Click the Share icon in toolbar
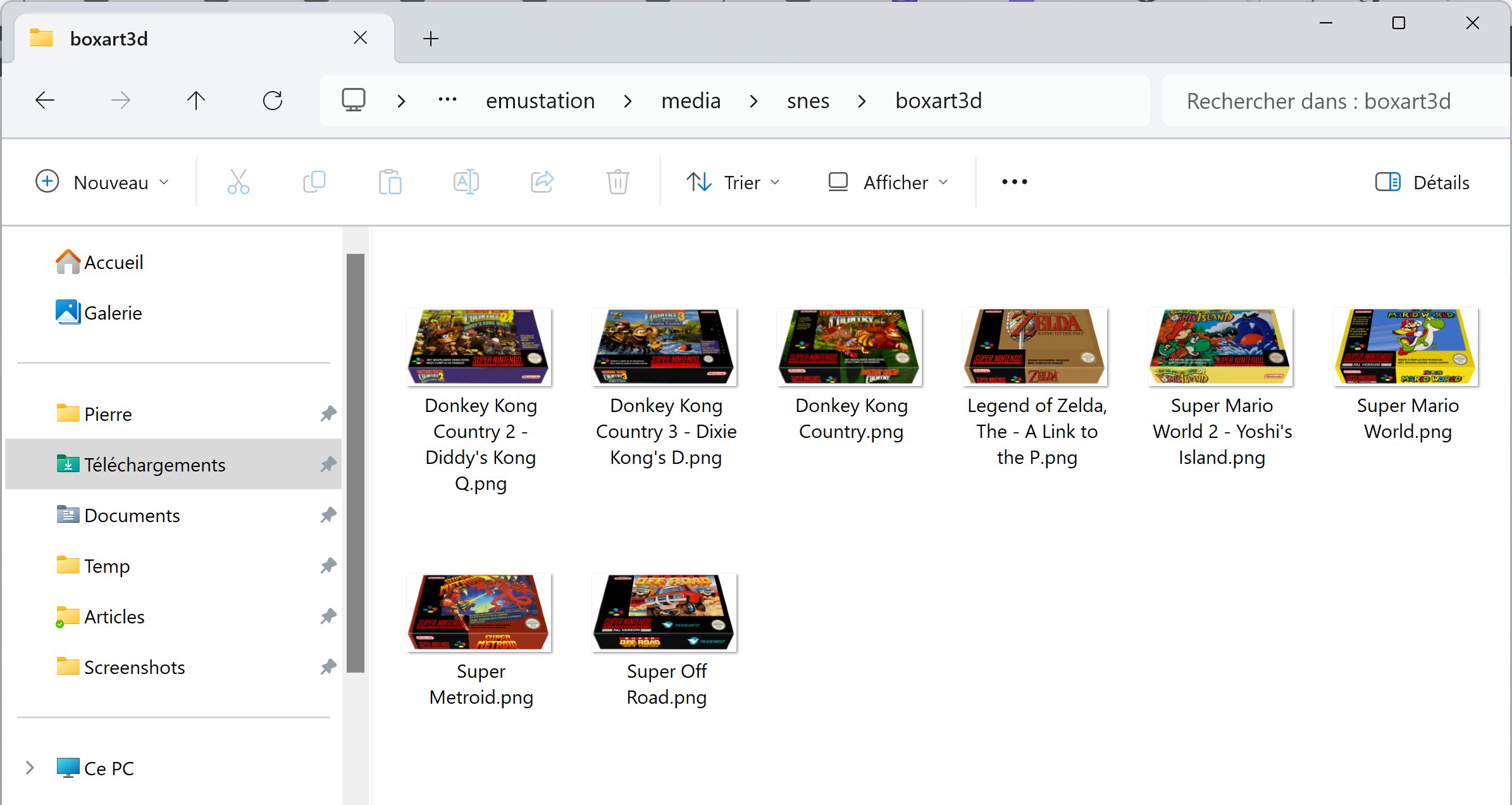Image resolution: width=1512 pixels, height=805 pixels. point(542,182)
